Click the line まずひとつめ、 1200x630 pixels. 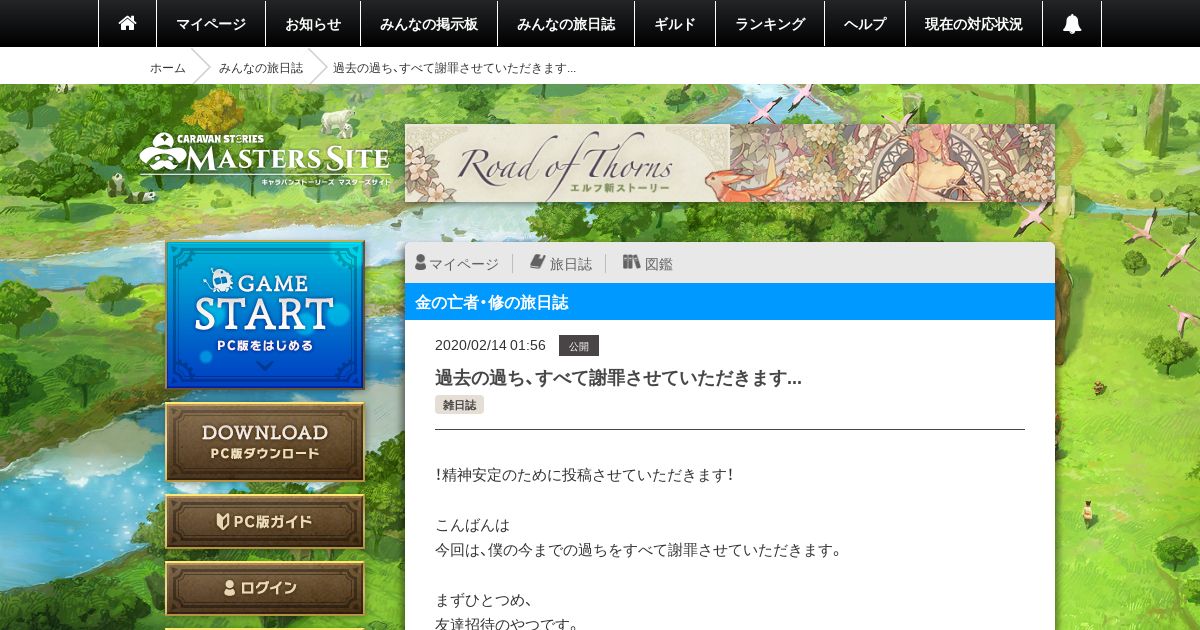click(x=484, y=600)
